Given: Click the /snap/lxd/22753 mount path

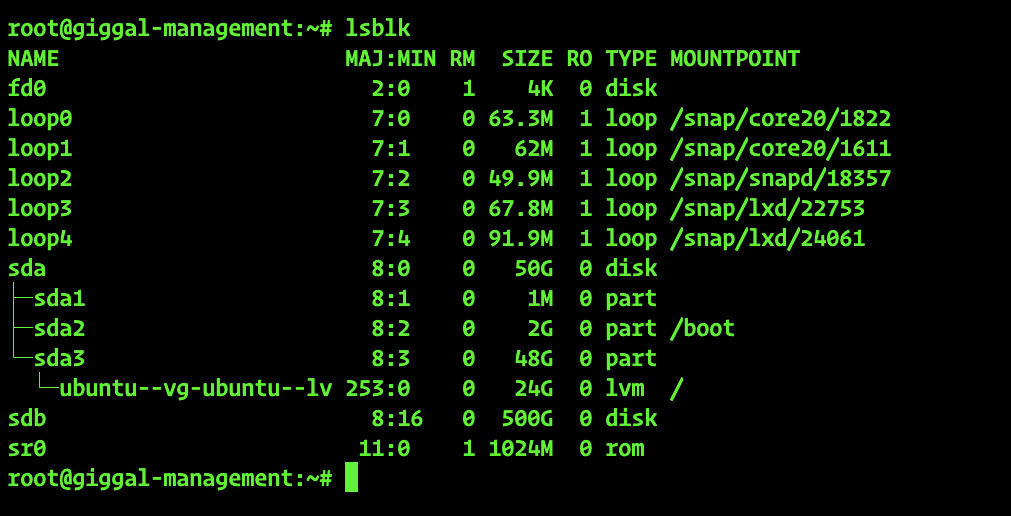Looking at the screenshot, I should (767, 208).
